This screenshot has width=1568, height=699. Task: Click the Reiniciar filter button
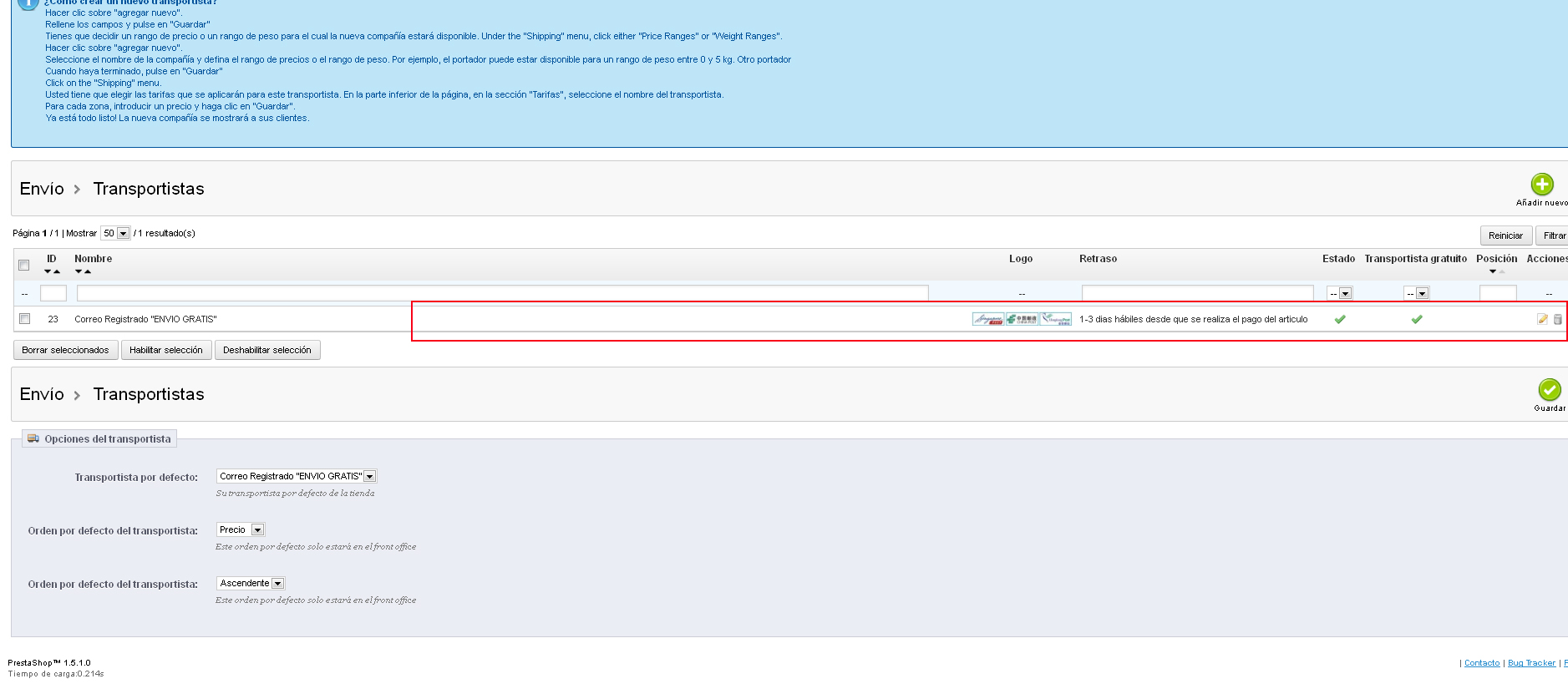point(1506,236)
